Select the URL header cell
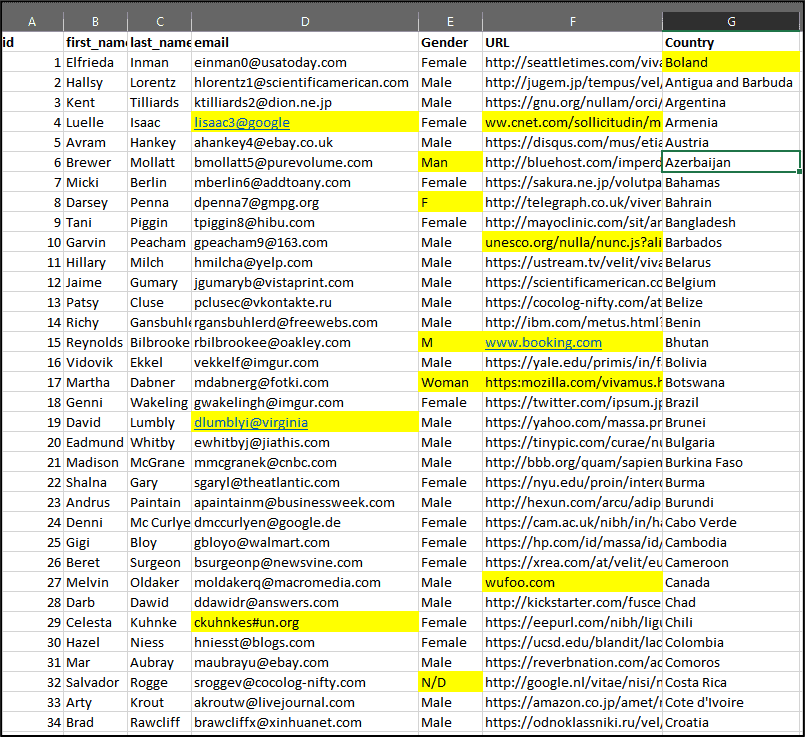The width and height of the screenshot is (805, 737). 572,43
